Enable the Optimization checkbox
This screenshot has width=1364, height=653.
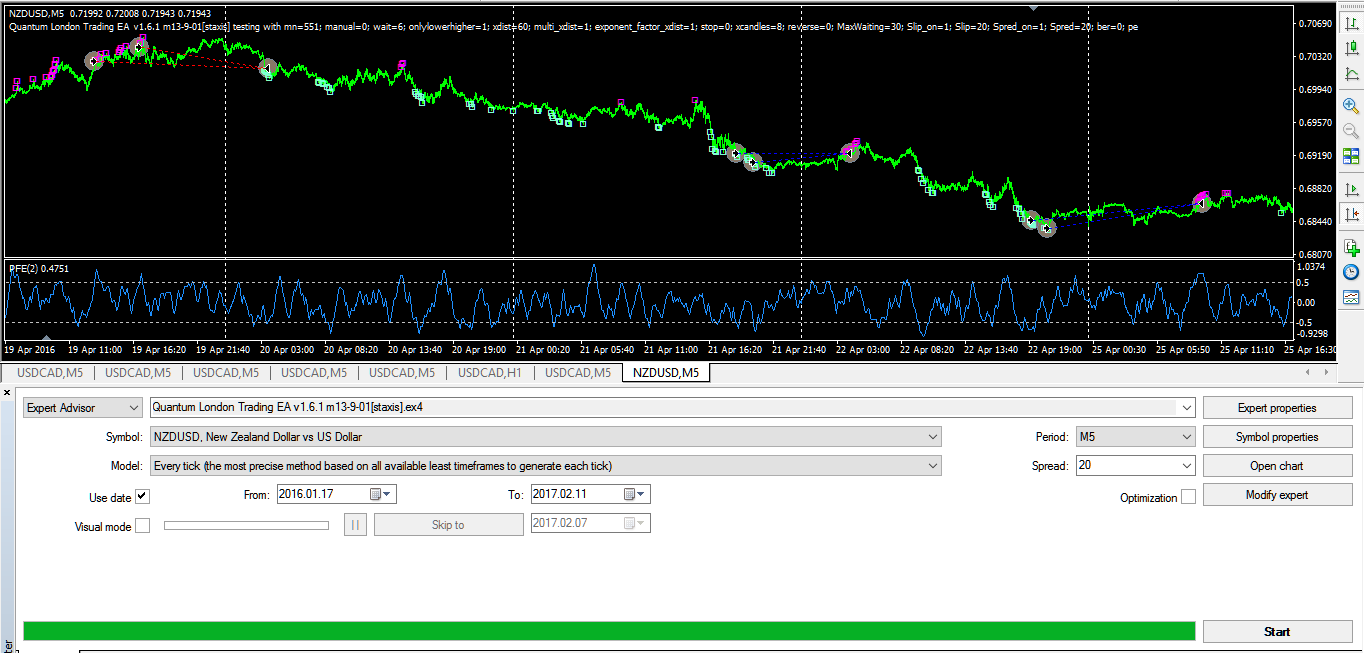[1188, 497]
